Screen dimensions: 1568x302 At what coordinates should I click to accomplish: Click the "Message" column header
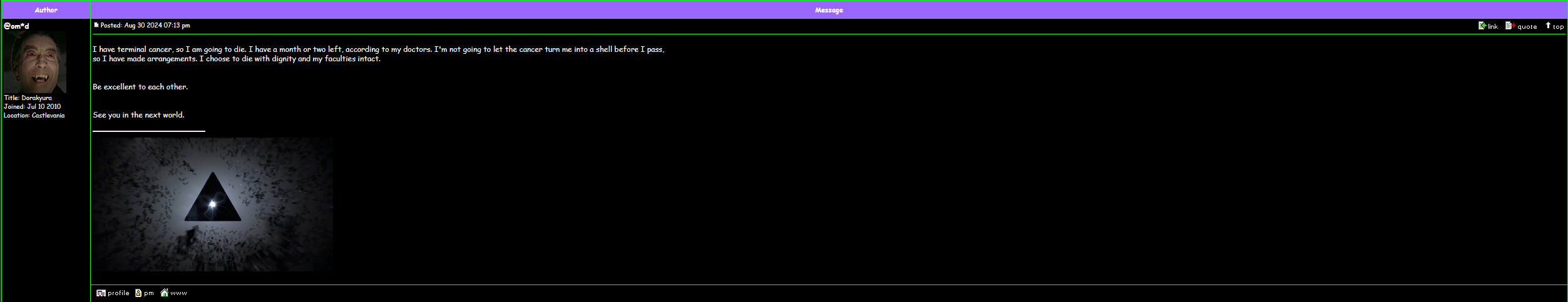click(829, 10)
